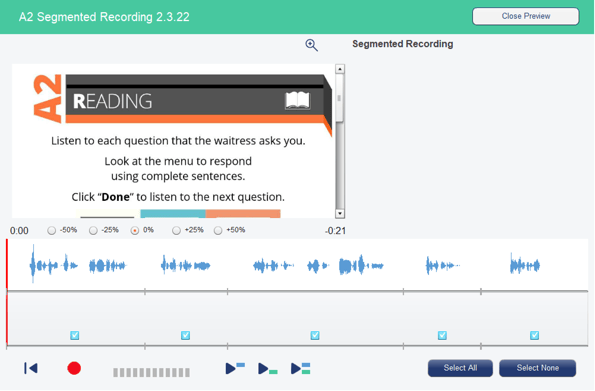Uncheck the second segment checkbox
595x391 pixels.
pos(186,335)
